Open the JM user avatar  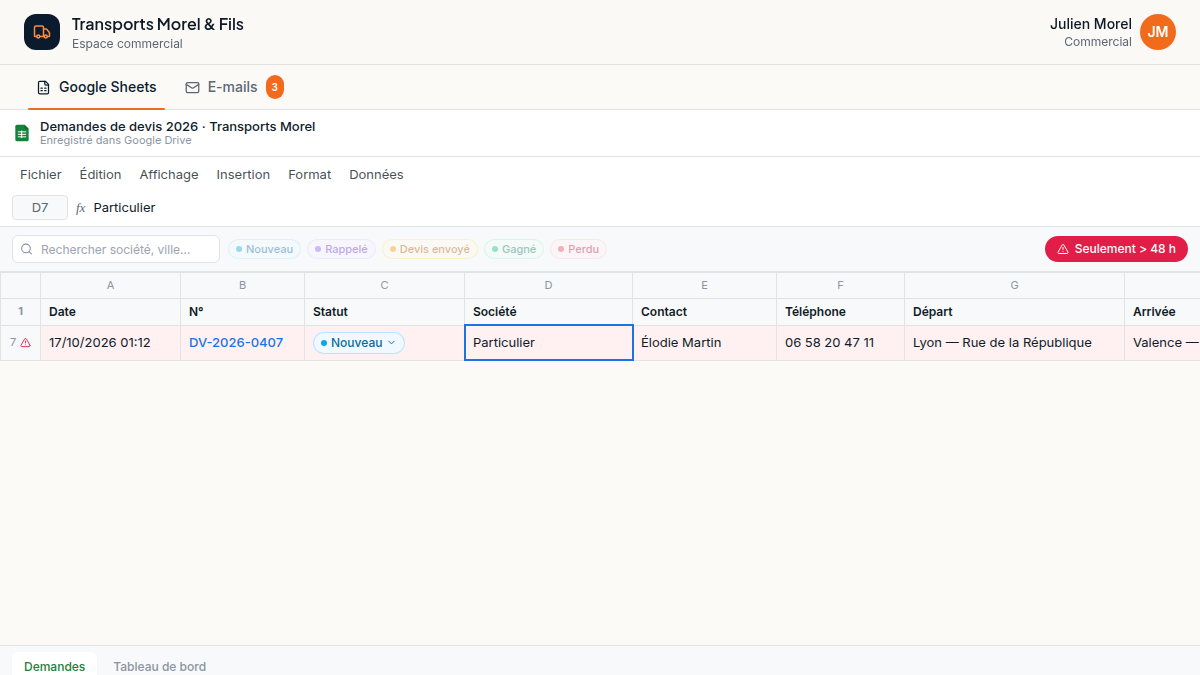point(1158,32)
